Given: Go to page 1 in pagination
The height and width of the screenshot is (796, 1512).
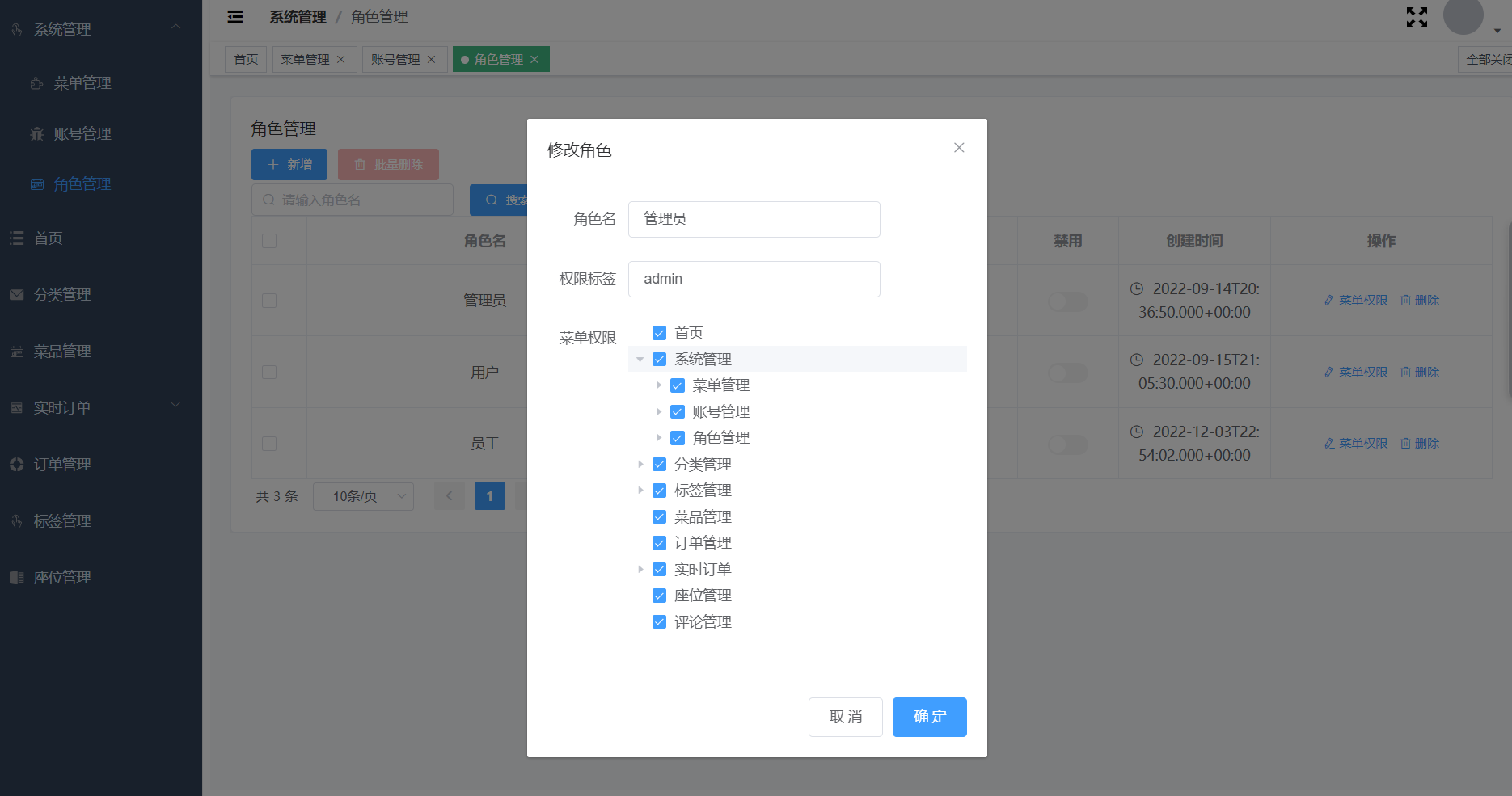Looking at the screenshot, I should pos(490,496).
